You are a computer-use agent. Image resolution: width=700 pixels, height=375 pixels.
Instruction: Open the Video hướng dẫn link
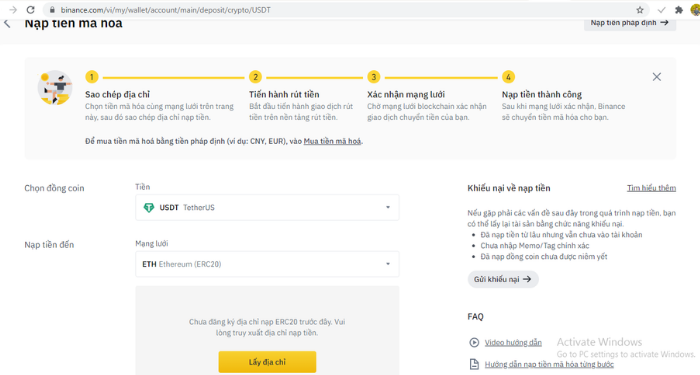pyautogui.click(x=513, y=342)
